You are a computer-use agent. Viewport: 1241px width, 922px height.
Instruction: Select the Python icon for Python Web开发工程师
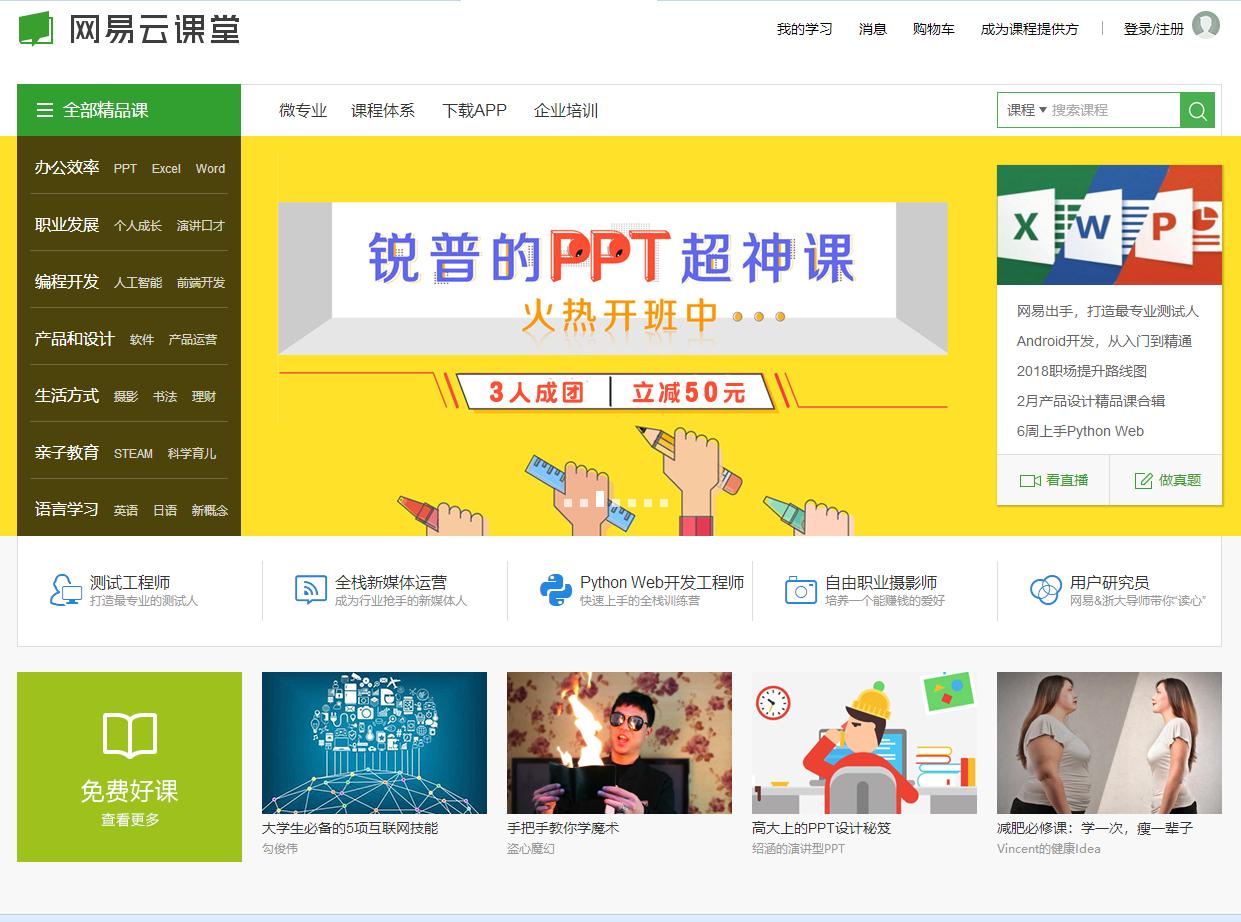[x=552, y=589]
